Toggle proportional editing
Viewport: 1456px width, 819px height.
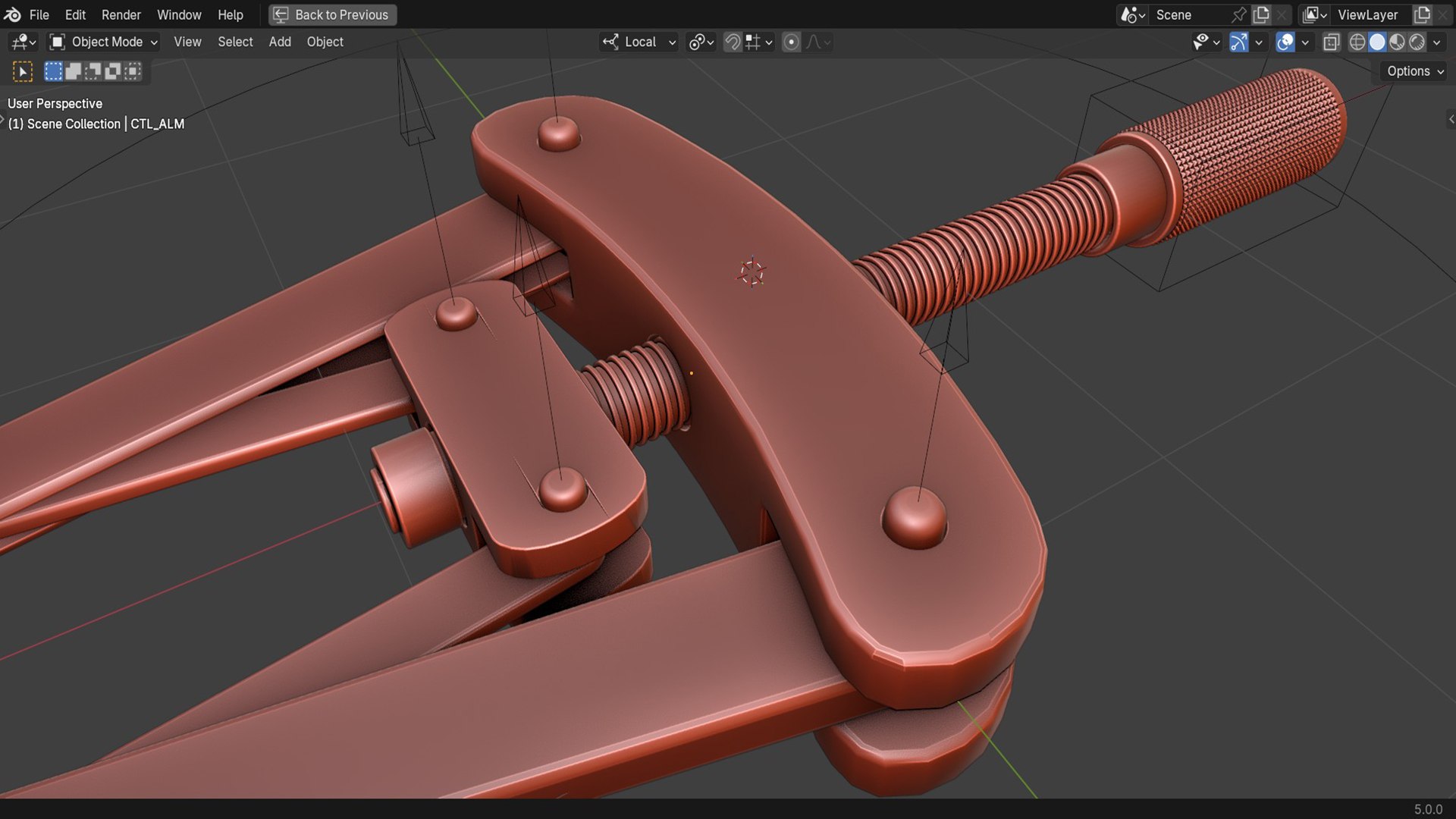(x=791, y=42)
